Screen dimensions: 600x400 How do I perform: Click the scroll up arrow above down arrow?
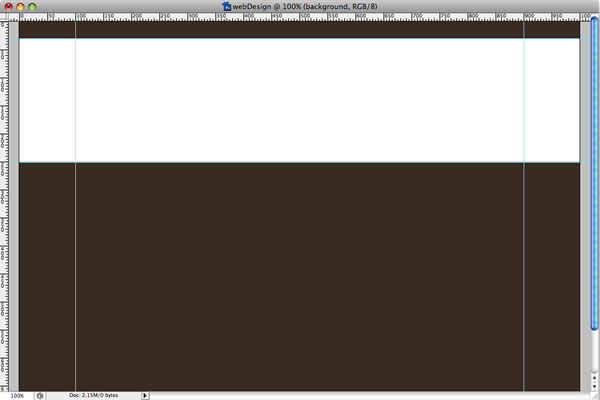point(594,375)
